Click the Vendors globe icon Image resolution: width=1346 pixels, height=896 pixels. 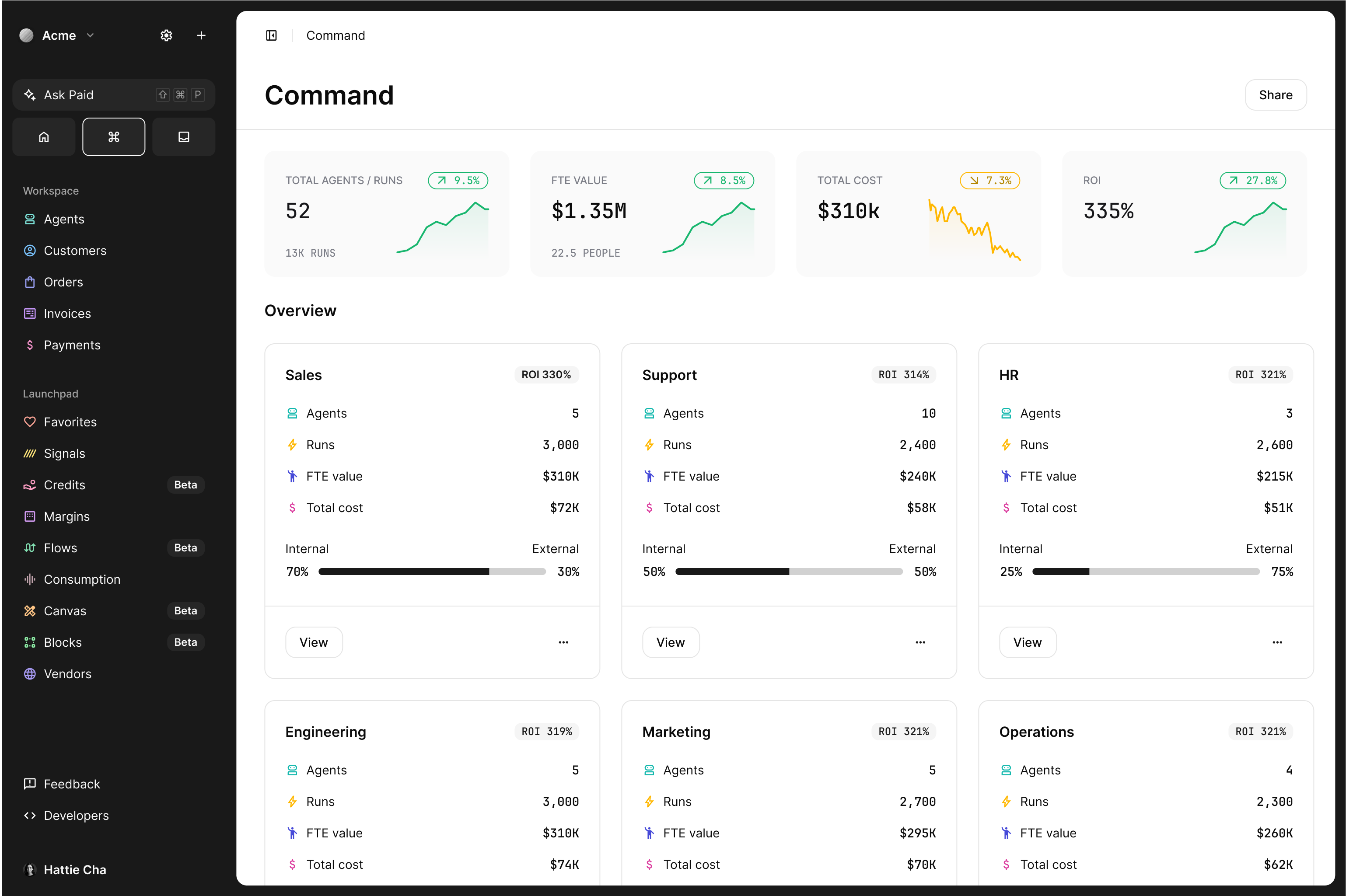[30, 673]
